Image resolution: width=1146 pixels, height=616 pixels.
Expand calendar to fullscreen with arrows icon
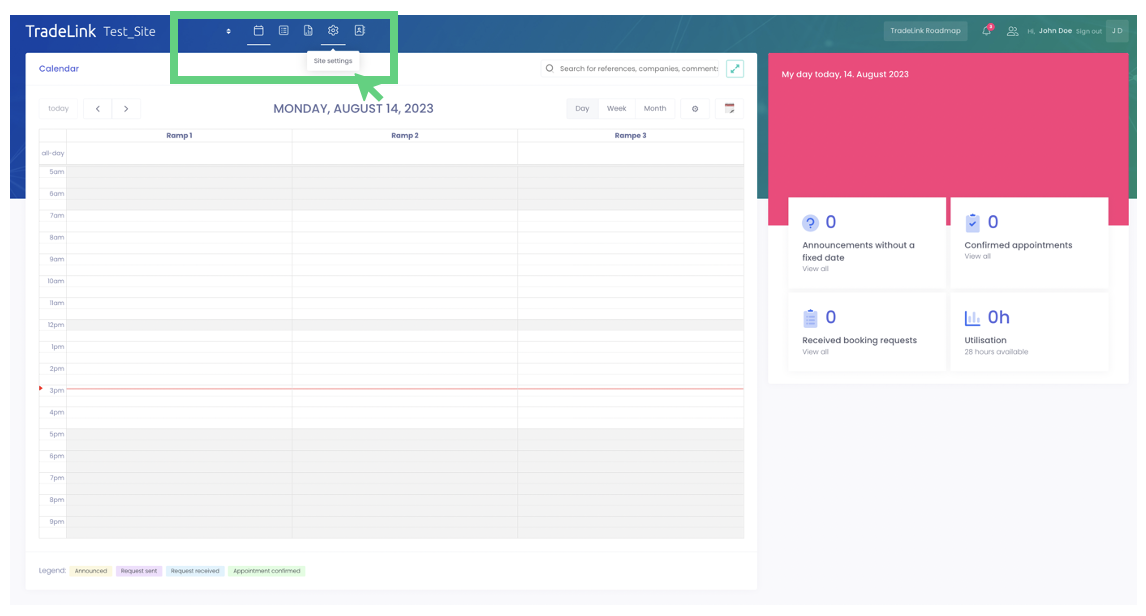(735, 69)
